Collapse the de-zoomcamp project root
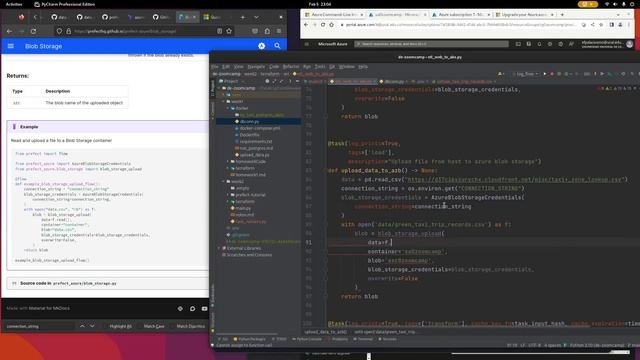Image resolution: width=640 pixels, height=360 pixels. [x=220, y=88]
